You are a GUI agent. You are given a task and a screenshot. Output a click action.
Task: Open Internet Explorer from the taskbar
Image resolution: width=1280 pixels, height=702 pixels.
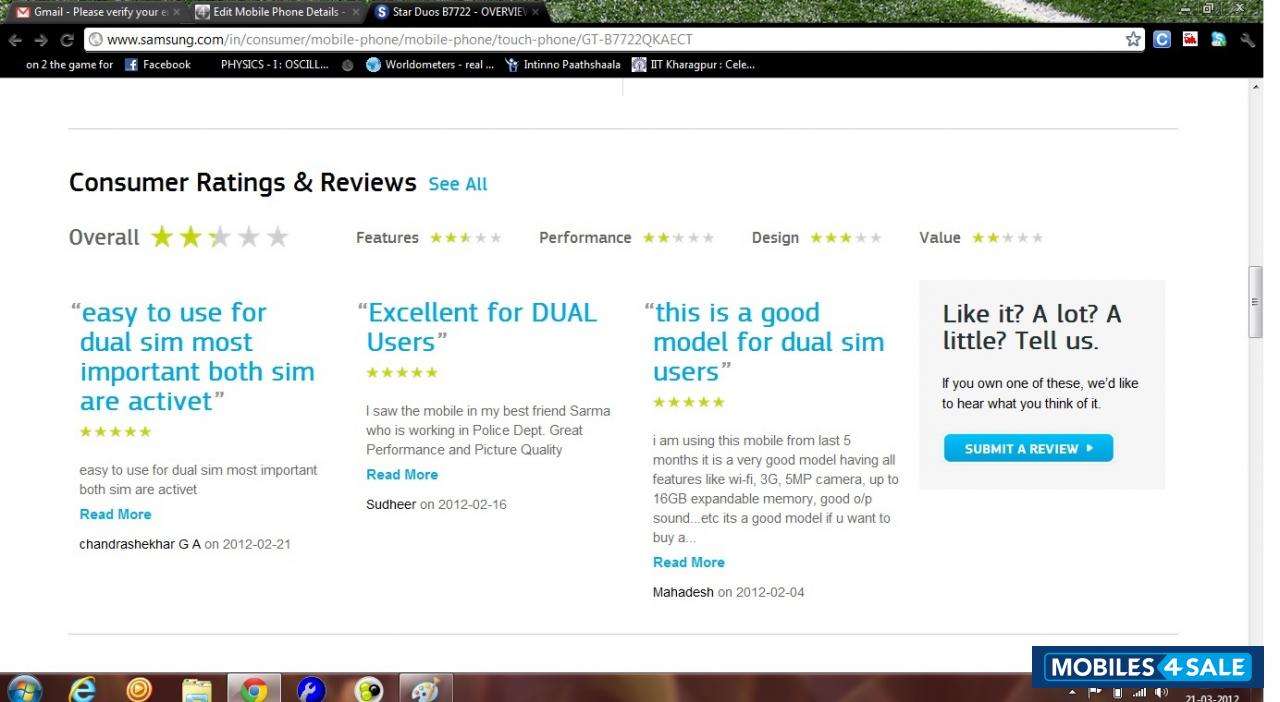(x=82, y=689)
